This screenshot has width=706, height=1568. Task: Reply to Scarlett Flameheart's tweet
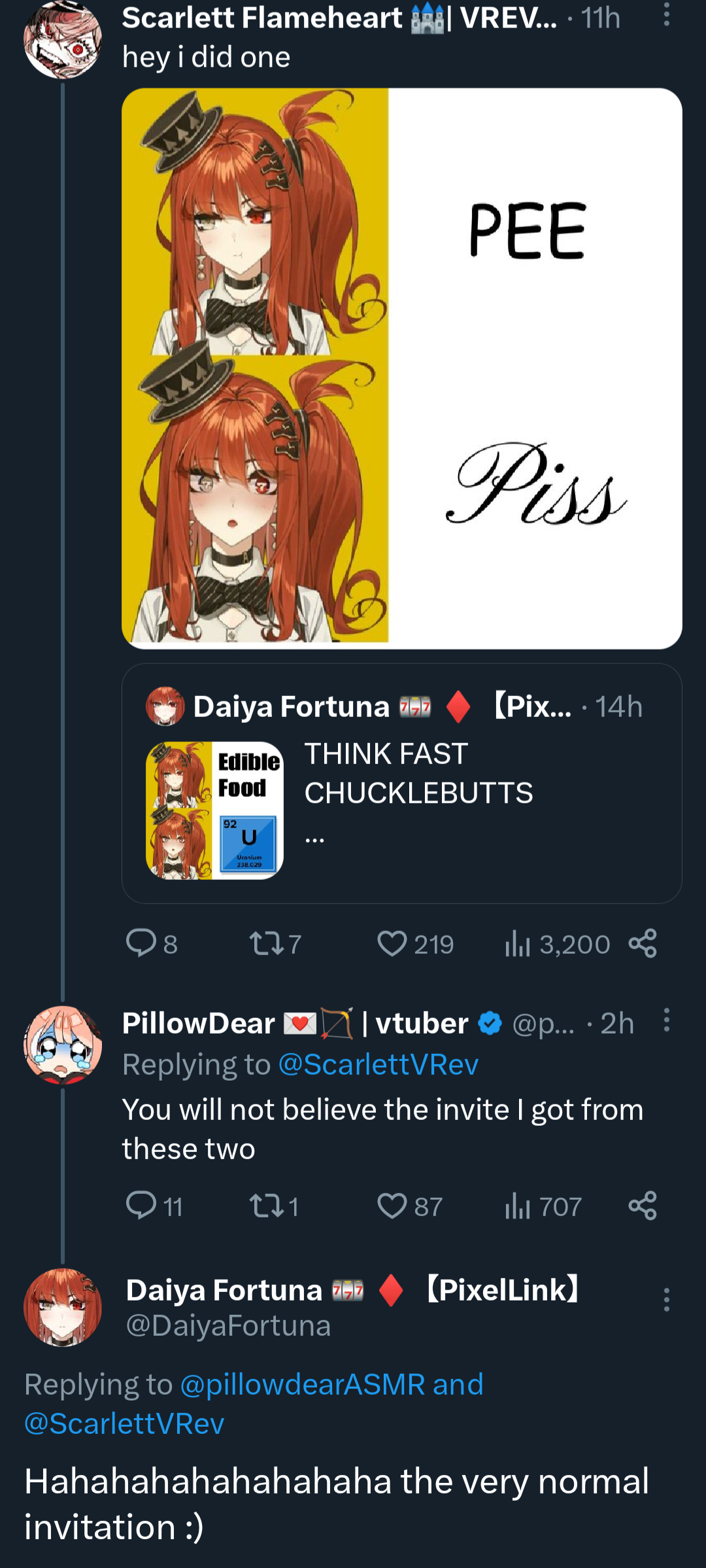(141, 943)
